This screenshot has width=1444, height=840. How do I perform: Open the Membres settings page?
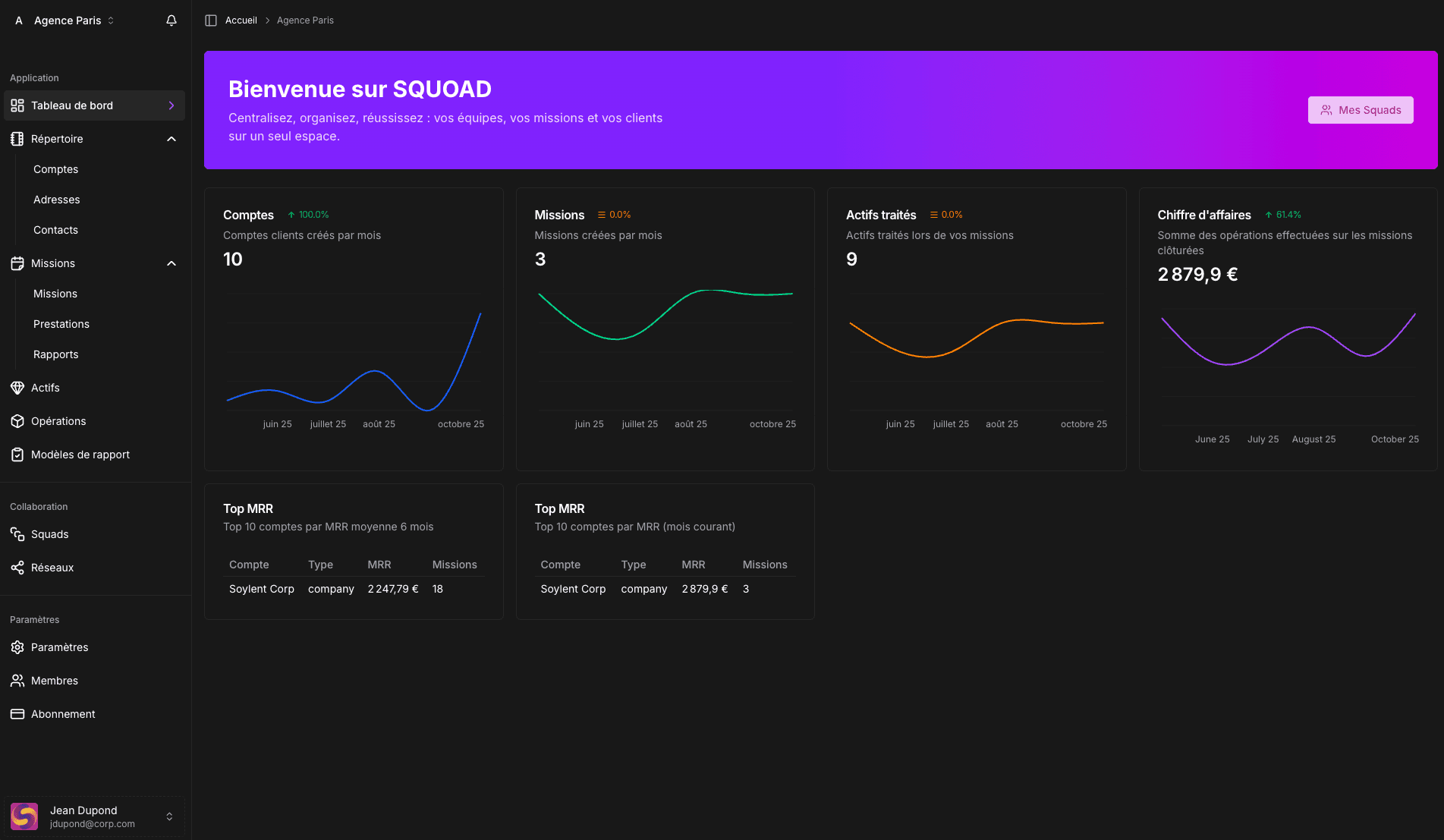(x=55, y=681)
